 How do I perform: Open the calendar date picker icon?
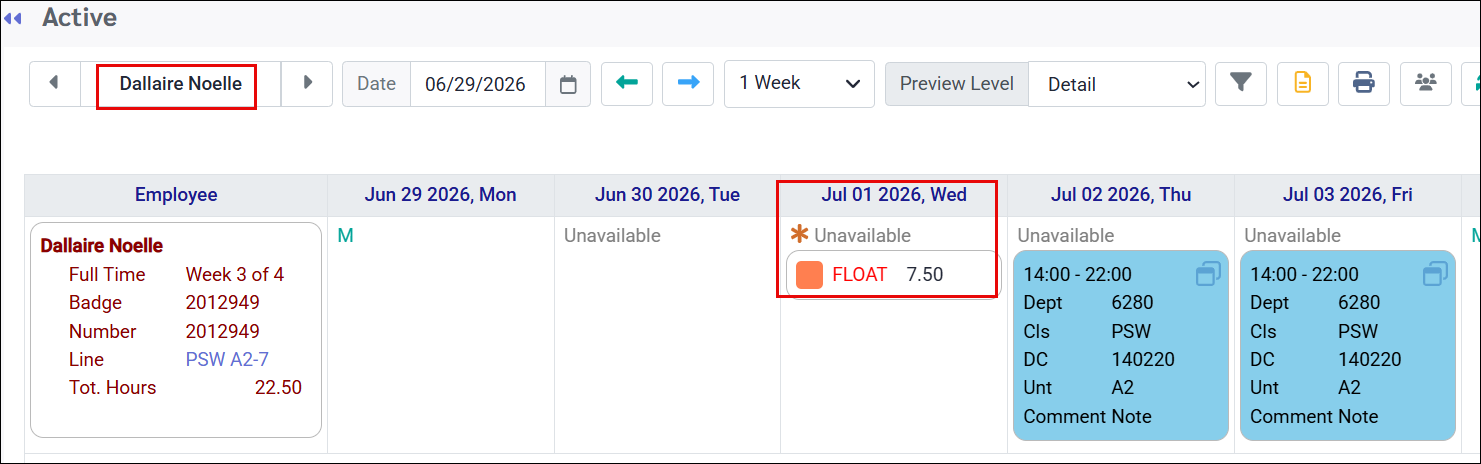coord(568,84)
